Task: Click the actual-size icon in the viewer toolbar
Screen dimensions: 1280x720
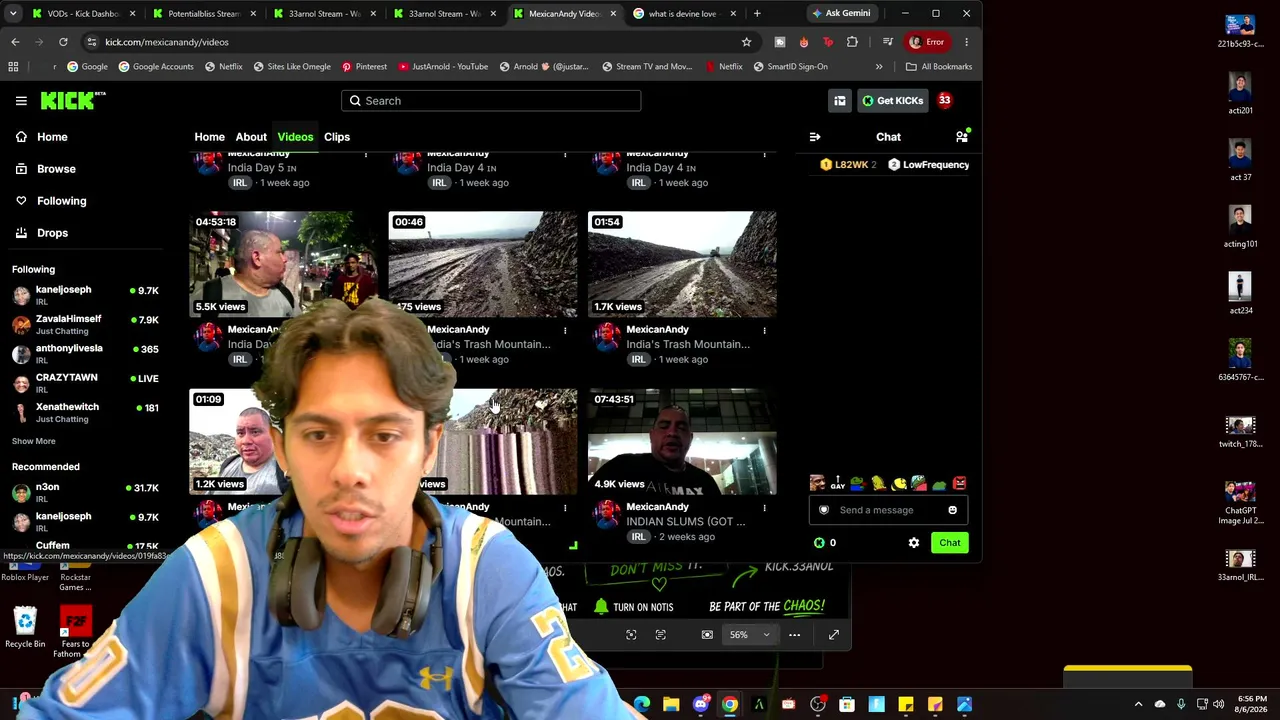Action: [707, 635]
